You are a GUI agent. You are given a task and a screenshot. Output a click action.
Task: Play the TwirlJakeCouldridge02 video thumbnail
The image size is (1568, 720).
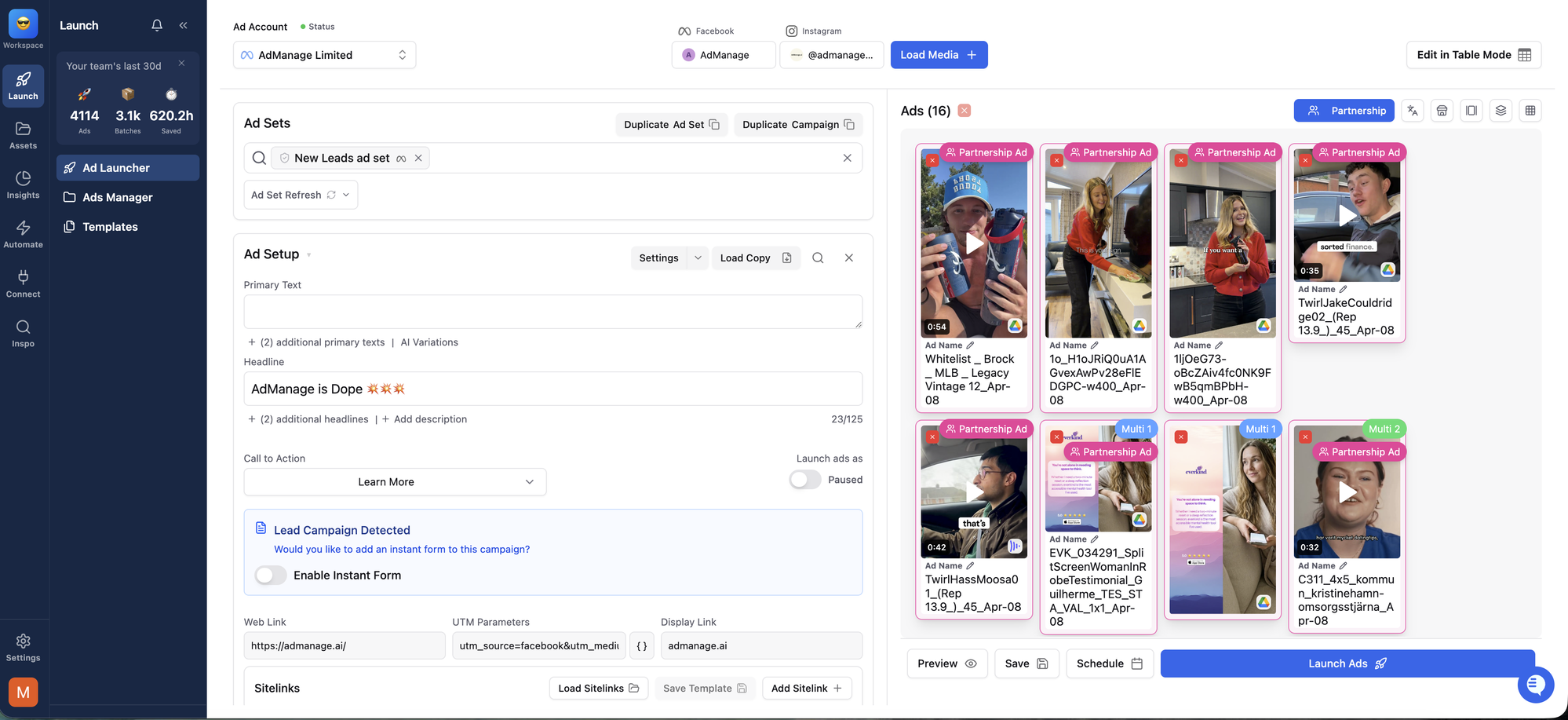1347,215
